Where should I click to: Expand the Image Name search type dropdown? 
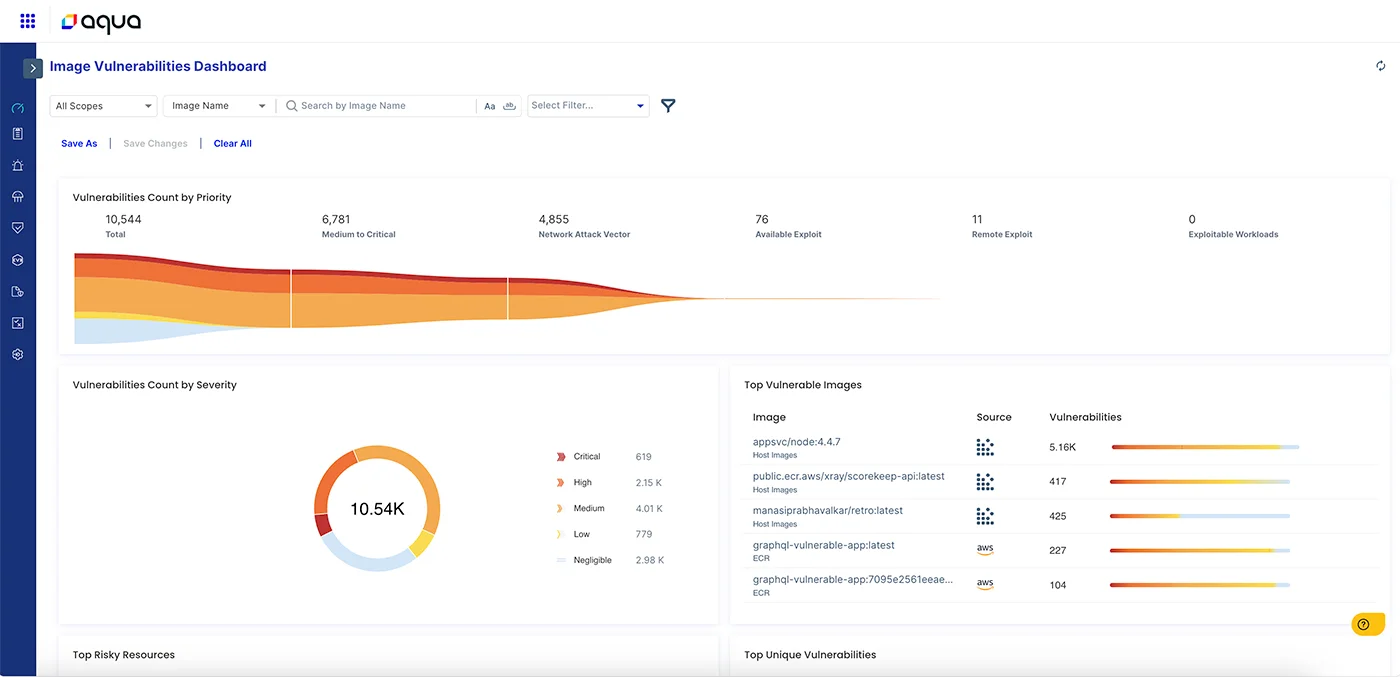(217, 105)
